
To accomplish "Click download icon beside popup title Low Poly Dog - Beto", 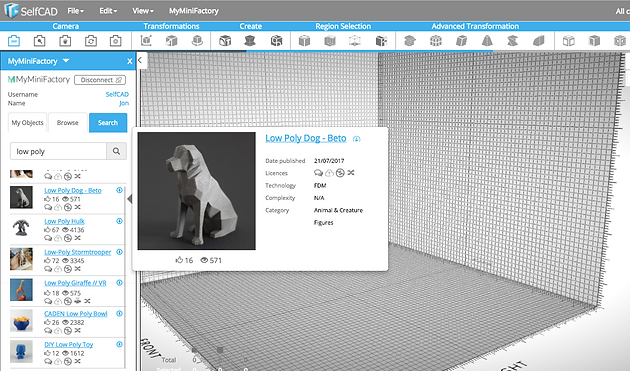I will [356, 139].
